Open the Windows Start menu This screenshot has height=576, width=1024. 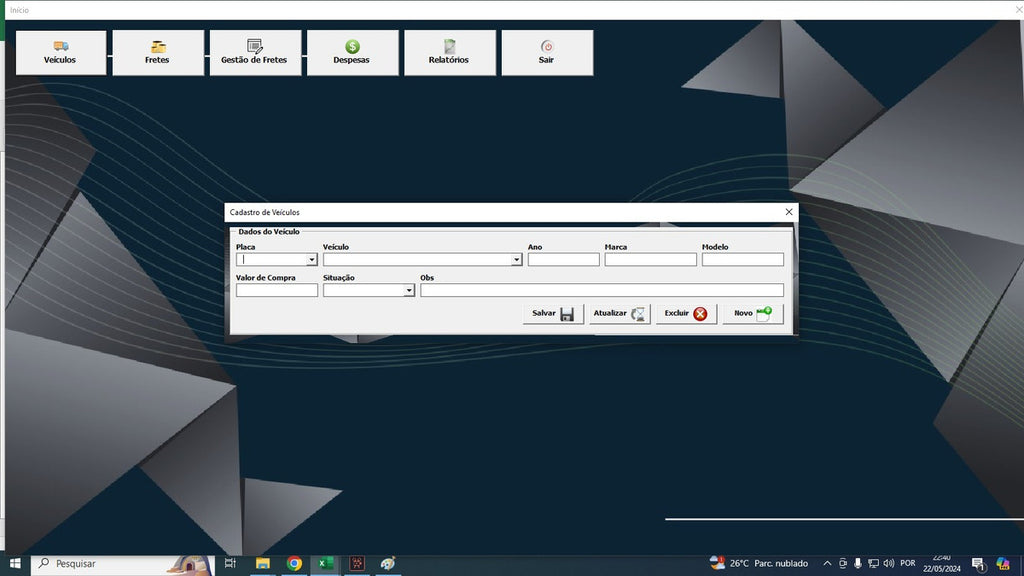(15, 564)
